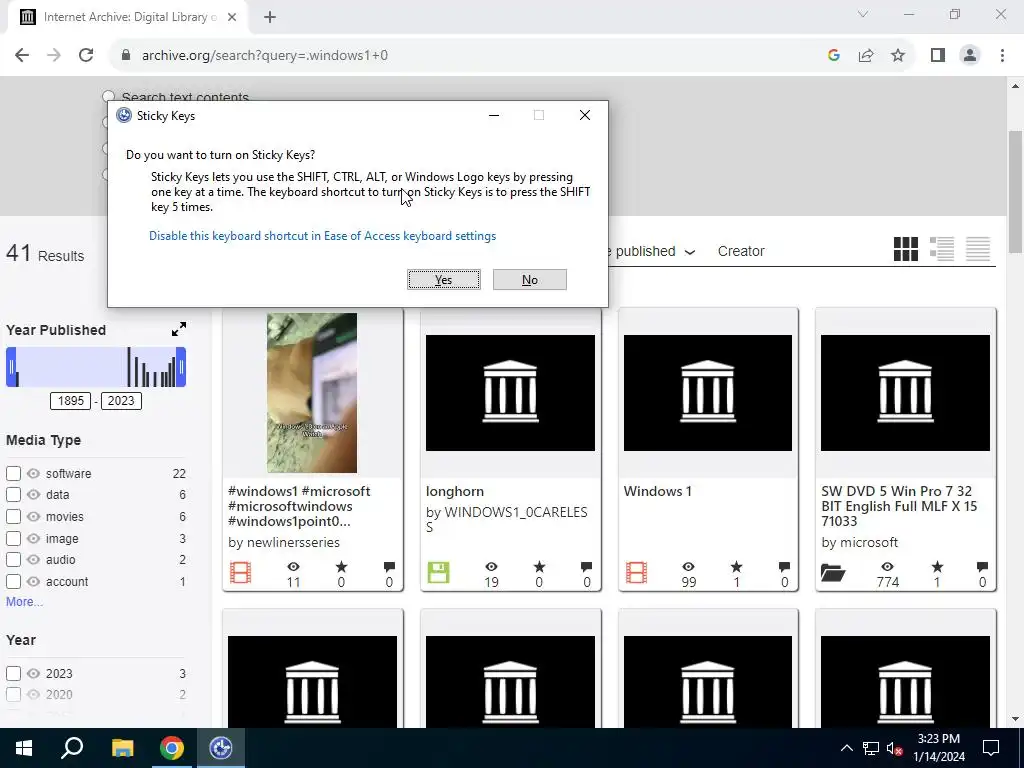Open the Chrome profile avatar
Viewport: 1024px width, 768px height.
click(970, 55)
